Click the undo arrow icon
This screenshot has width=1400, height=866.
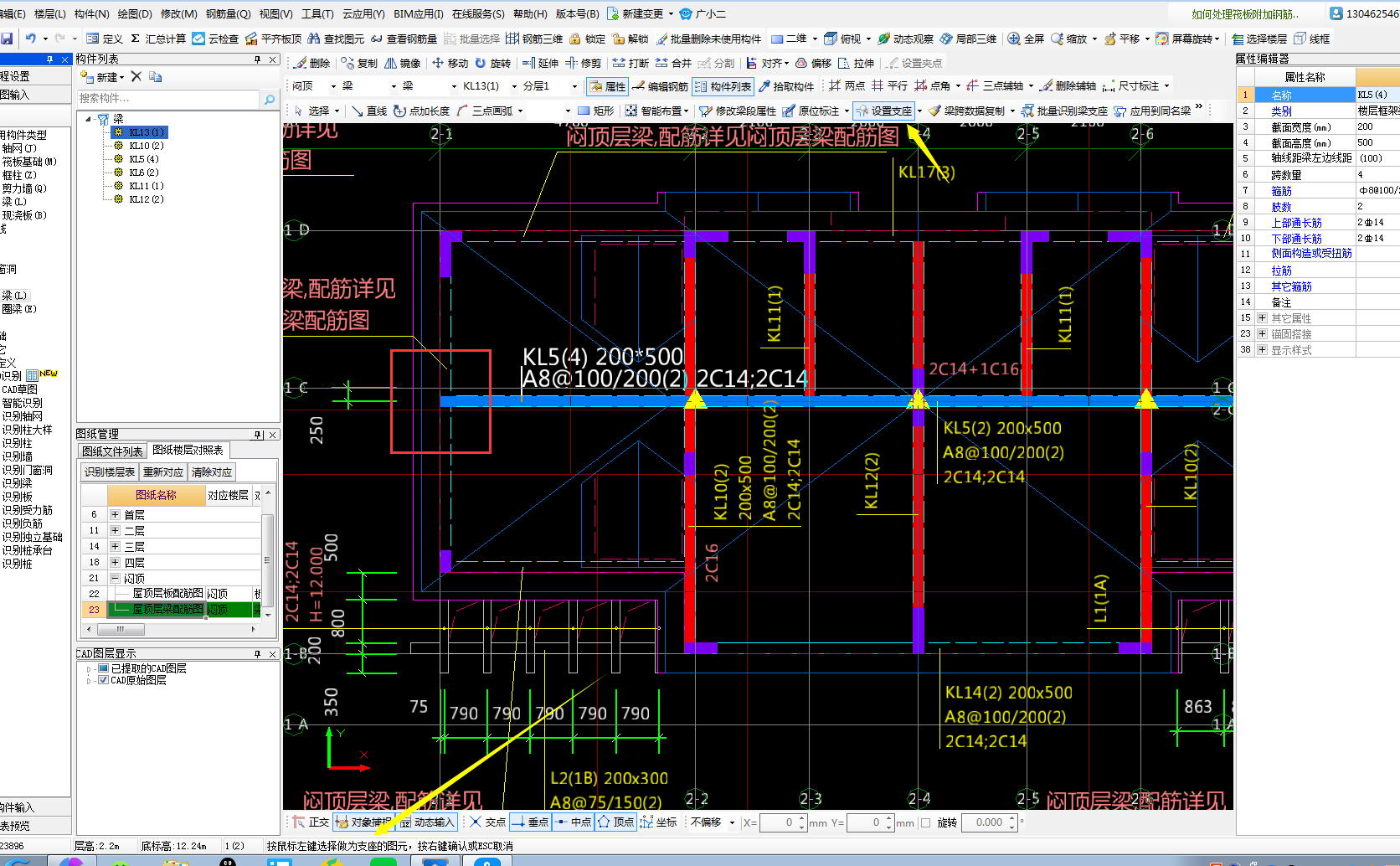point(30,39)
